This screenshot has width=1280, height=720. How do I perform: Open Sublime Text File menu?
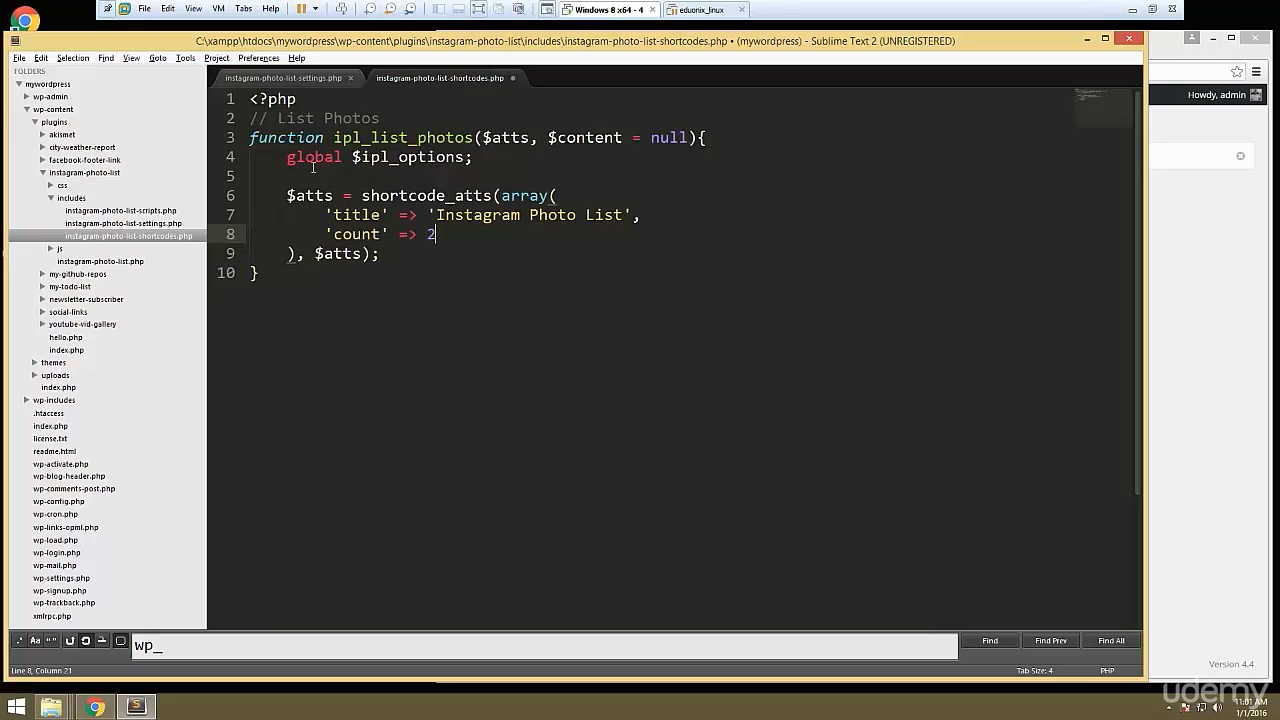pos(19,58)
